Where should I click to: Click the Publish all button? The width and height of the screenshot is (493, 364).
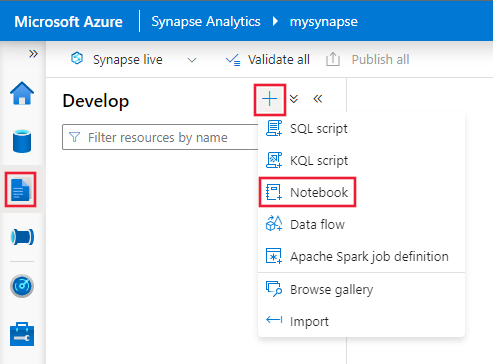click(367, 60)
